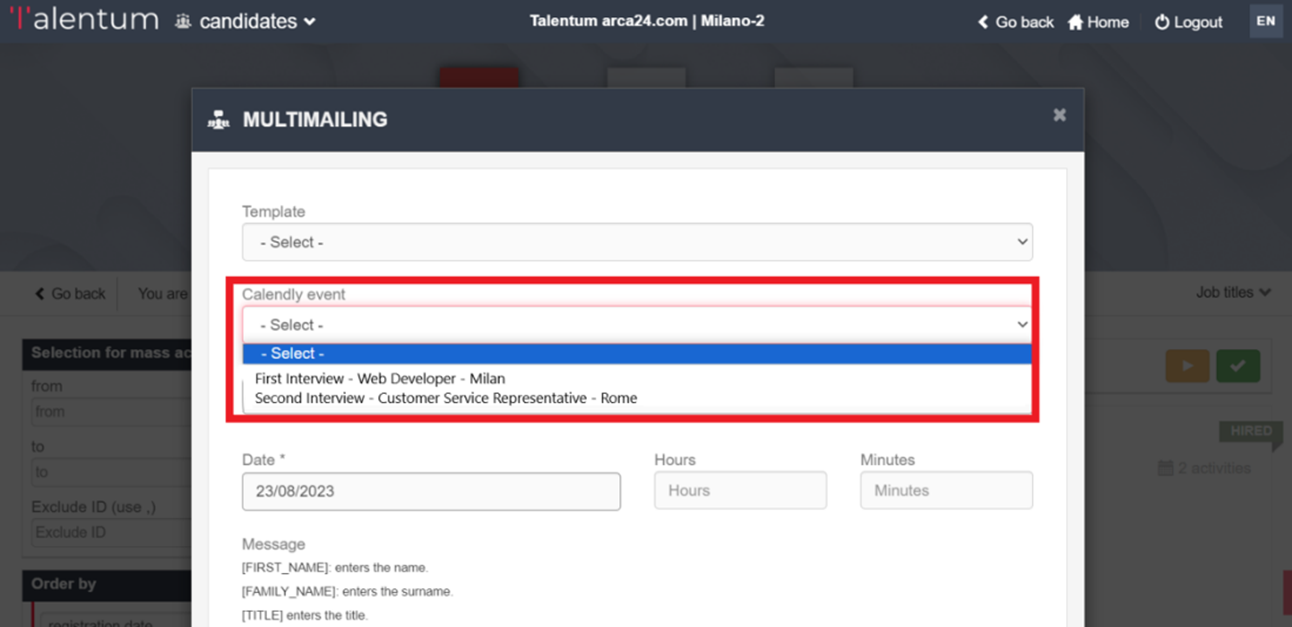Viewport: 1292px width, 627px height.
Task: Click the HIRED status badge
Action: click(1251, 432)
